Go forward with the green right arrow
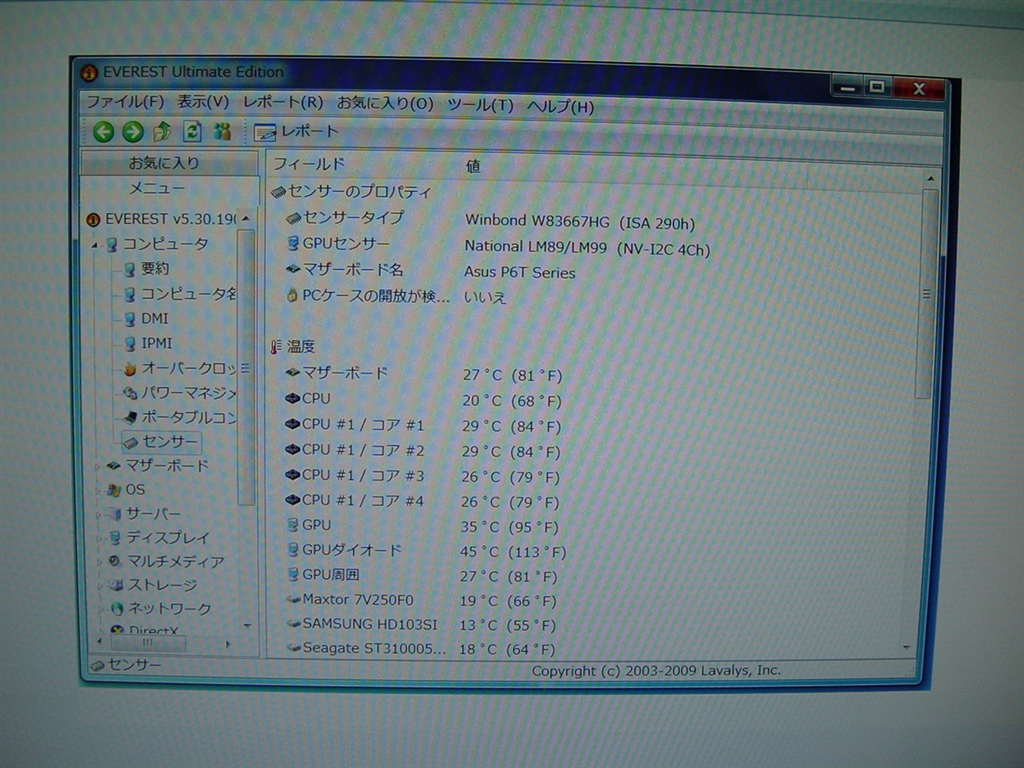Viewport: 1024px width, 768px height. tap(133, 133)
